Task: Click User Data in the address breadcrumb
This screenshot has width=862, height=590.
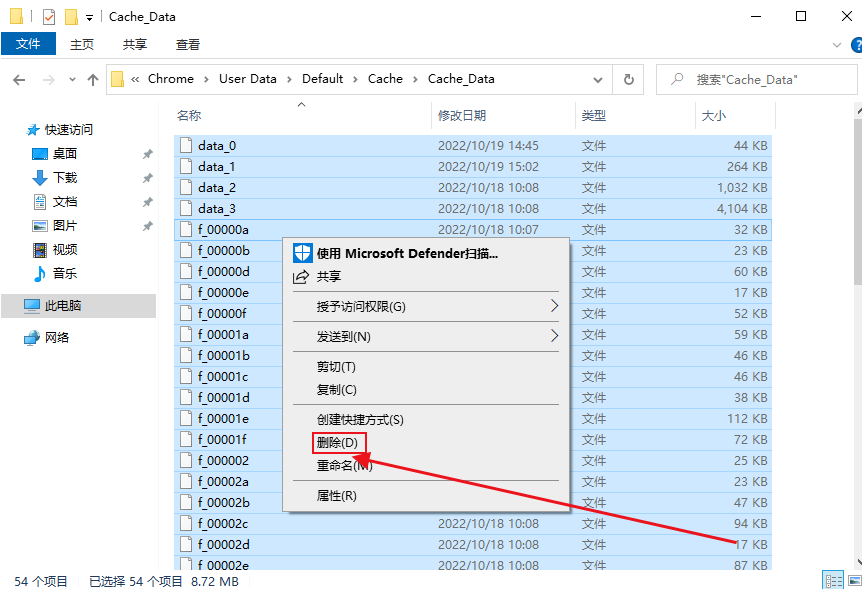Action: click(247, 79)
